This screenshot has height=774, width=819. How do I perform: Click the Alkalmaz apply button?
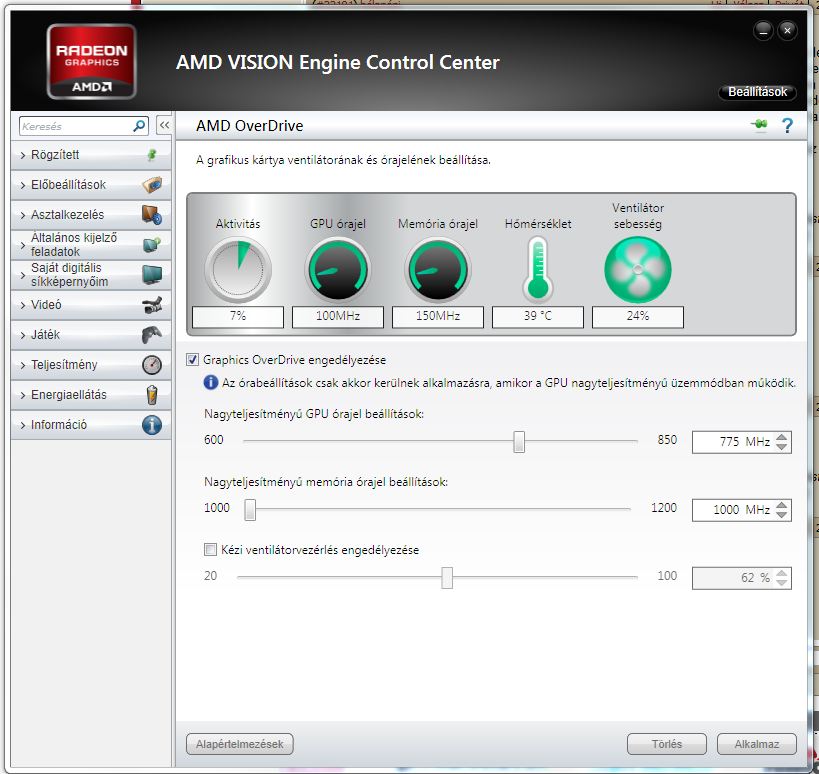pyautogui.click(x=757, y=744)
